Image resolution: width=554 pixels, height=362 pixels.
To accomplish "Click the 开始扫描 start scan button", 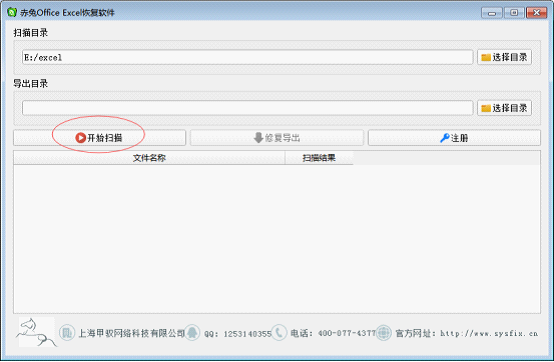I will [99, 138].
